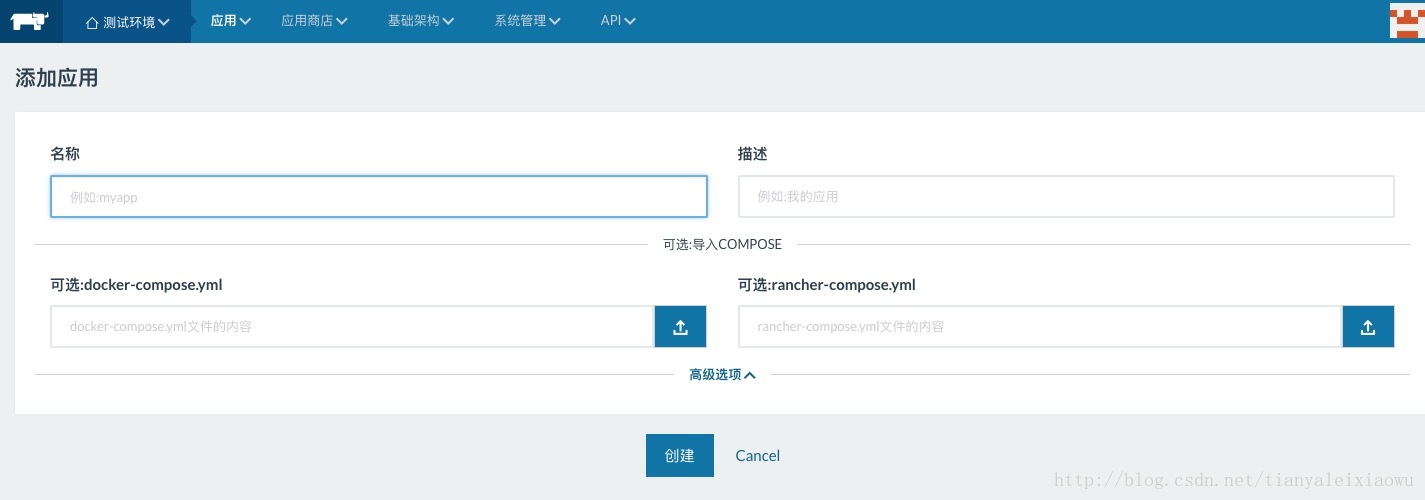Open the 系统管理 menu
Image resolution: width=1425 pixels, height=500 pixels.
[x=527, y=21]
